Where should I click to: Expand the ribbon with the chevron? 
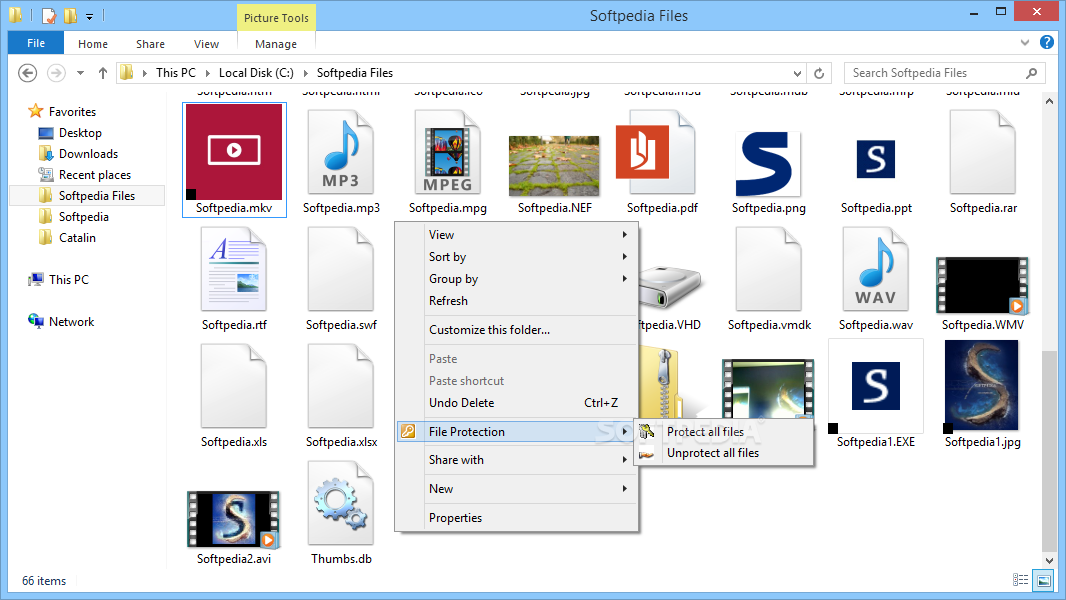coord(1025,43)
